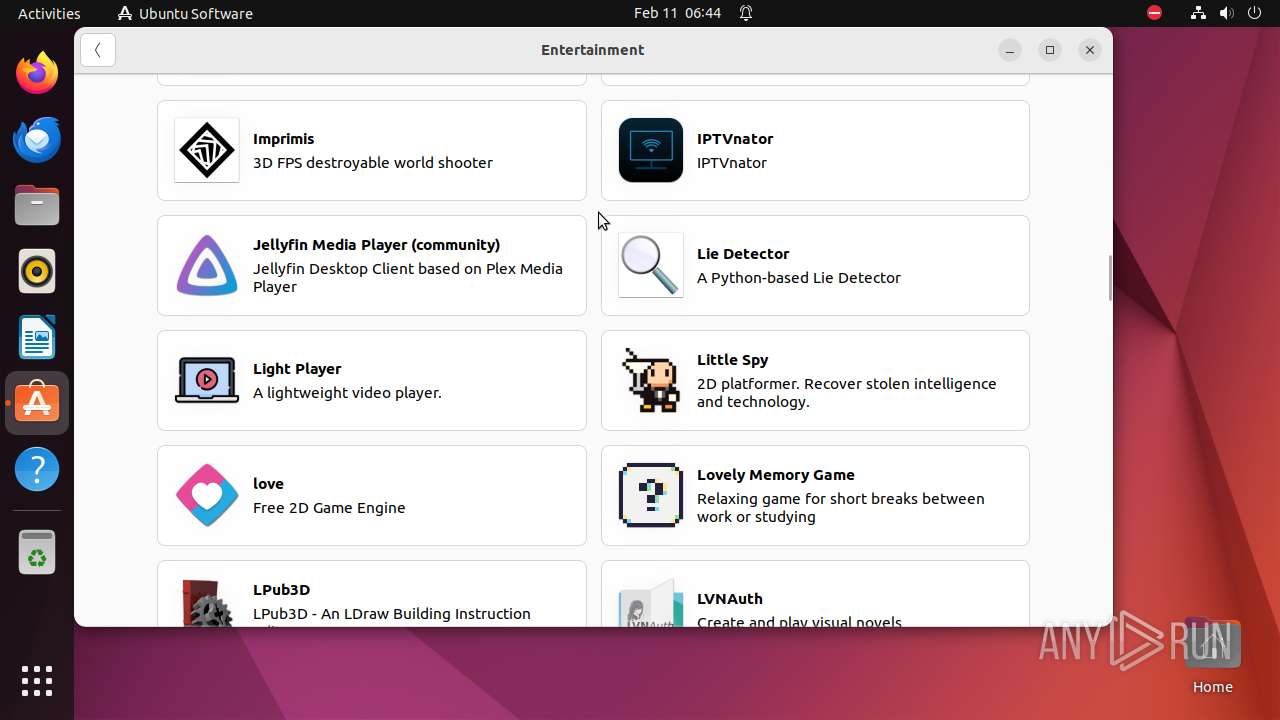Open the LVNAuth title text
This screenshot has width=1280, height=720.
click(x=729, y=599)
